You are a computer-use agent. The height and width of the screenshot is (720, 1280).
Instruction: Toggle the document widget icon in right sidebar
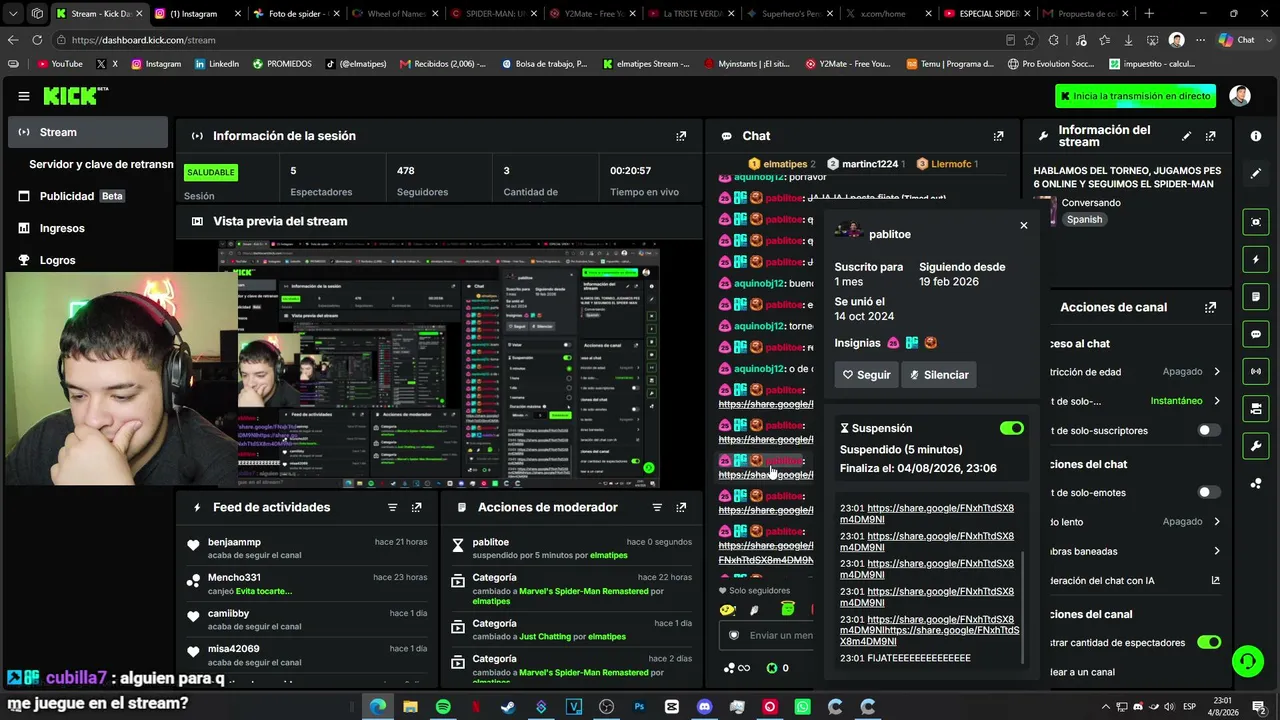tap(1256, 297)
